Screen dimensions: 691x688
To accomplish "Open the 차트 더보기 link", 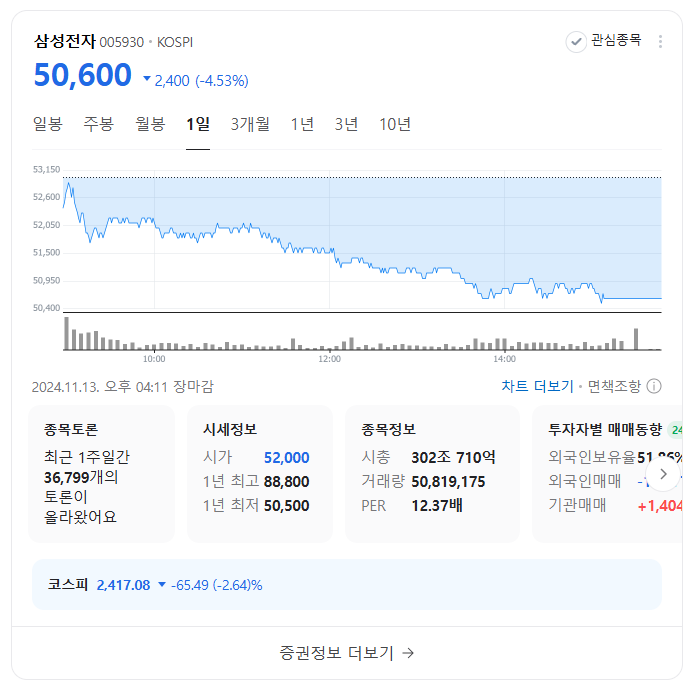I will click(537, 387).
